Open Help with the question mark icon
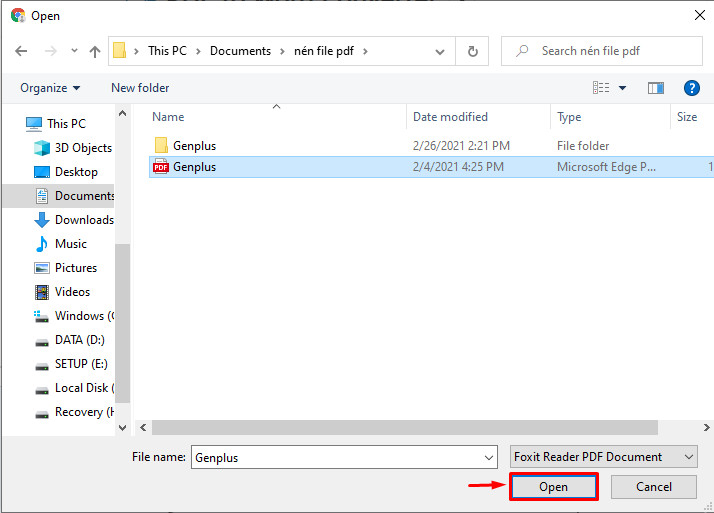 coord(691,88)
